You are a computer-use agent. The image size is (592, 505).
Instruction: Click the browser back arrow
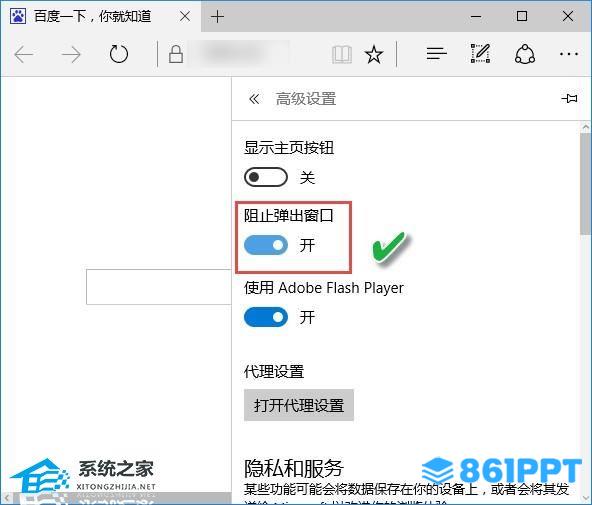click(24, 55)
